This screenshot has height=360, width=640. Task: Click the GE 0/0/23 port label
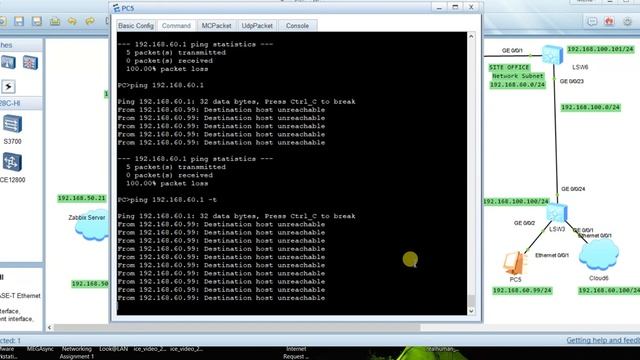tap(571, 81)
